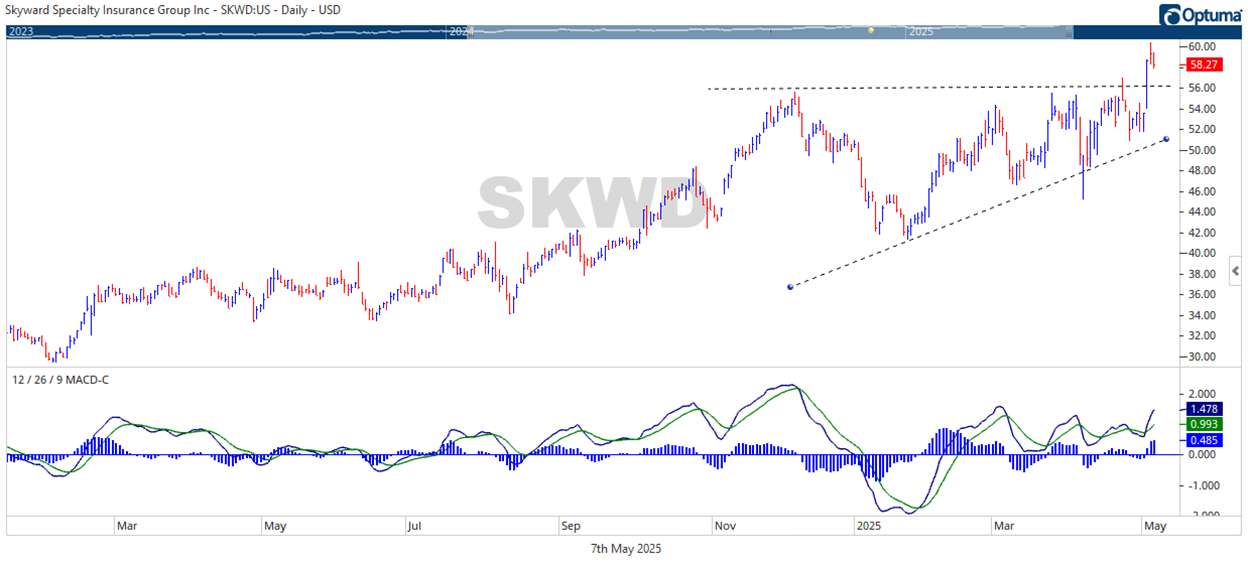Expand the side panel arrow at right edge
The image size is (1248, 568).
click(x=1235, y=271)
